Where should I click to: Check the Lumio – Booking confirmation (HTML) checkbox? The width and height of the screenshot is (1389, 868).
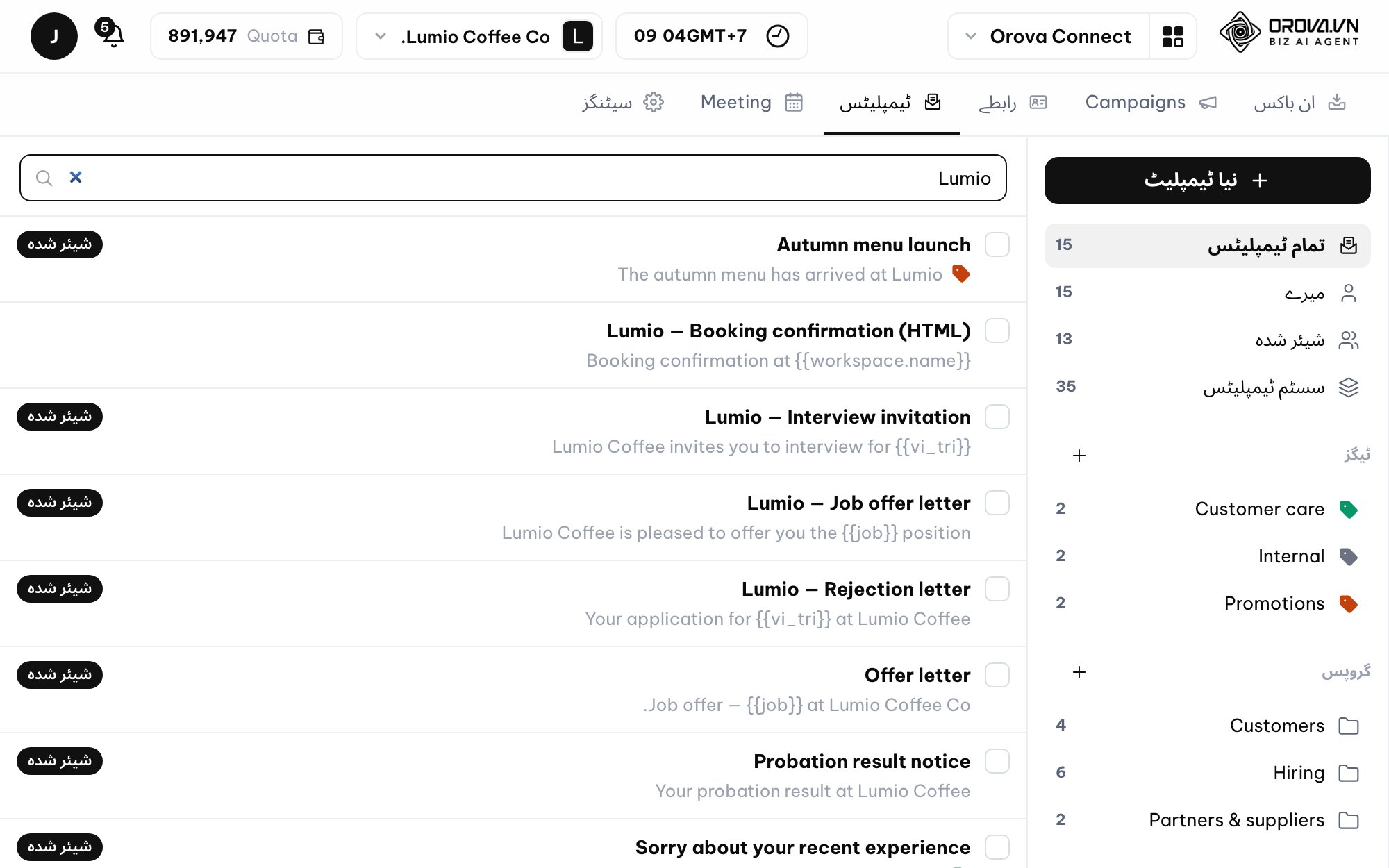(997, 331)
